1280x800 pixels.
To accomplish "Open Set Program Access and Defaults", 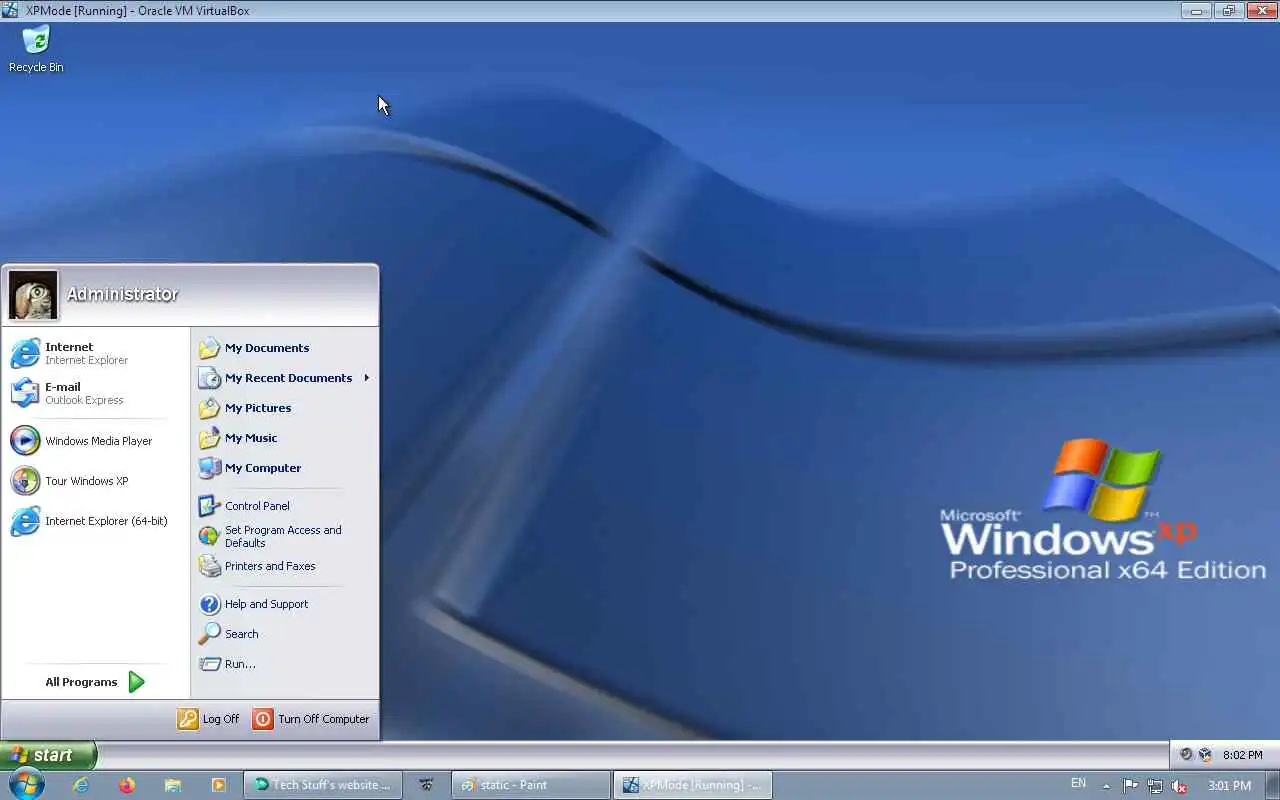I will pyautogui.click(x=285, y=536).
